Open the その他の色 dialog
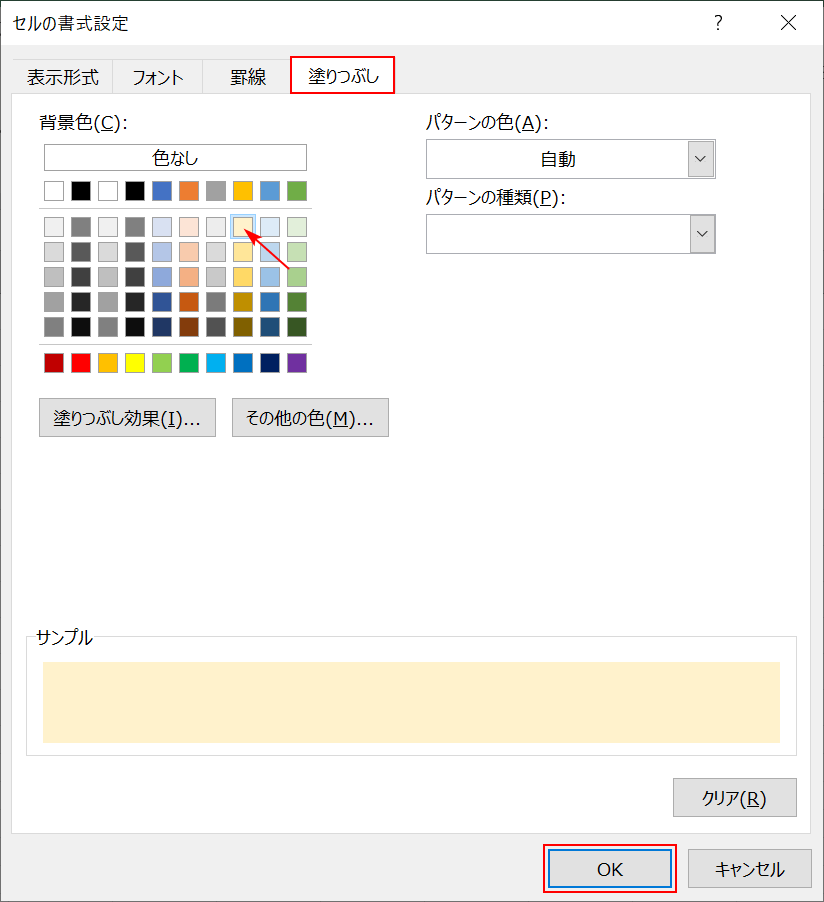Screen dimensions: 824x902 (x=310, y=417)
